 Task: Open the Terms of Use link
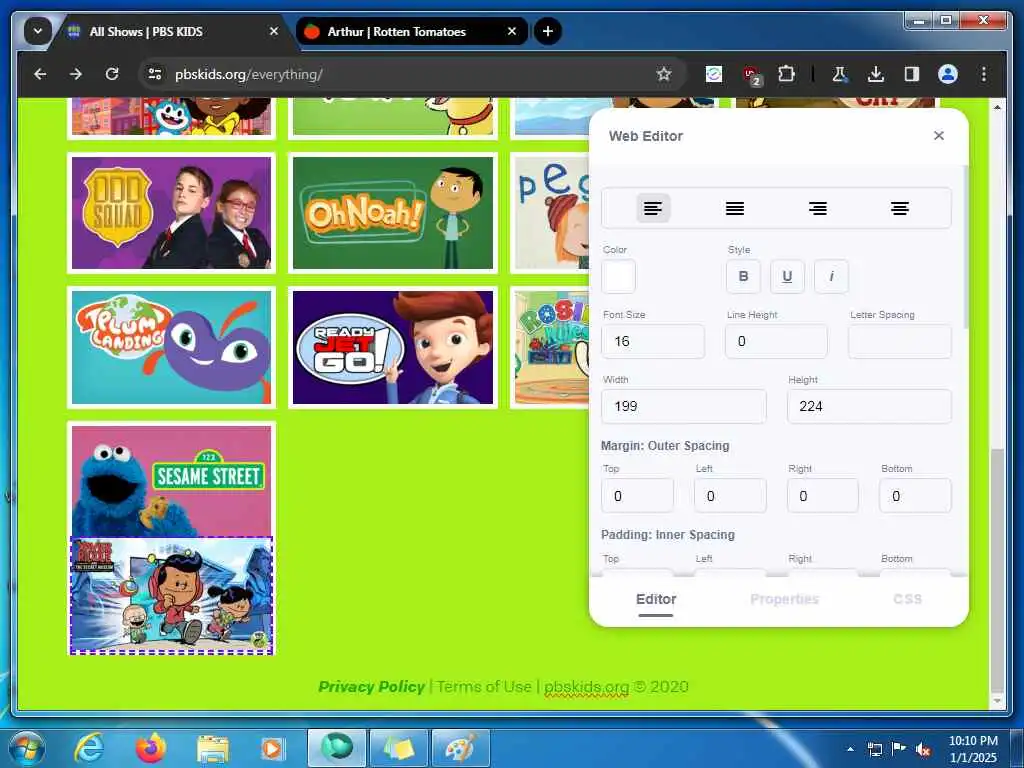pos(484,686)
